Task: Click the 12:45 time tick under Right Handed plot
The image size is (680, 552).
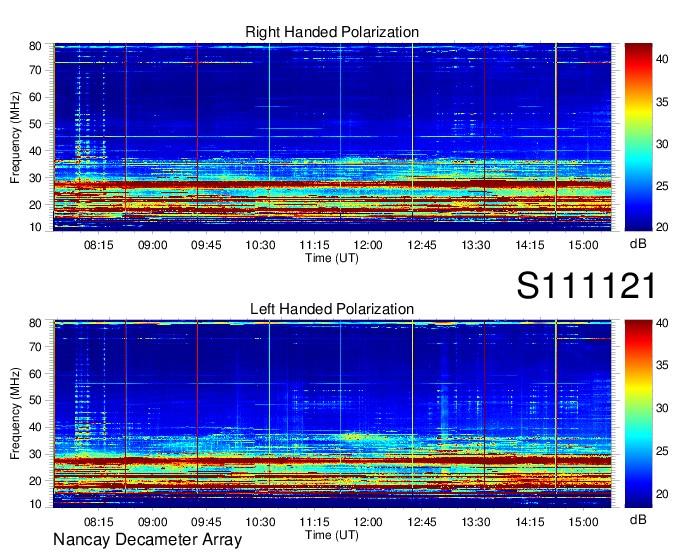Action: click(x=422, y=245)
